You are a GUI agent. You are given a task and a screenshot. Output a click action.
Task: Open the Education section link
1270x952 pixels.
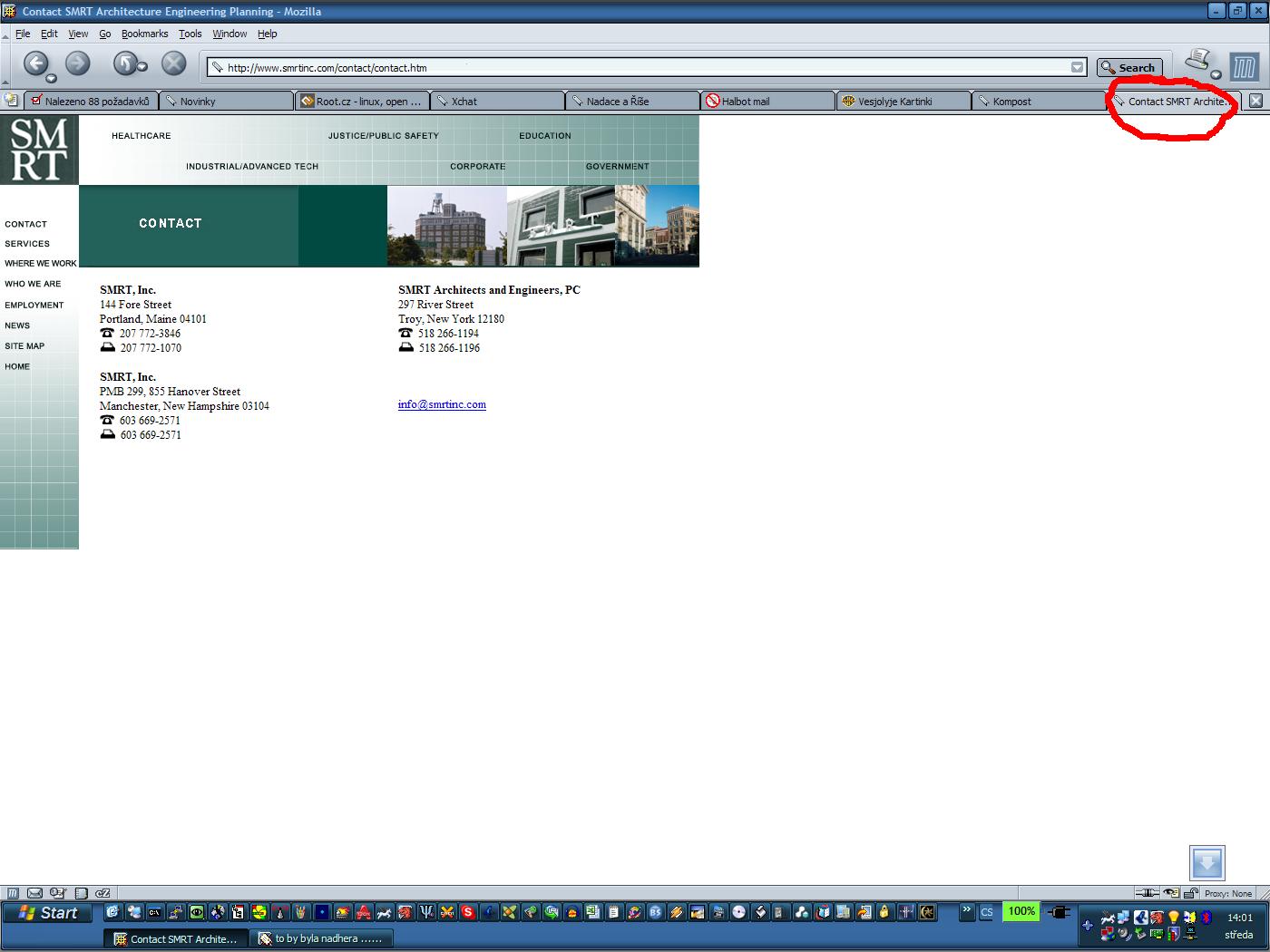click(x=545, y=136)
